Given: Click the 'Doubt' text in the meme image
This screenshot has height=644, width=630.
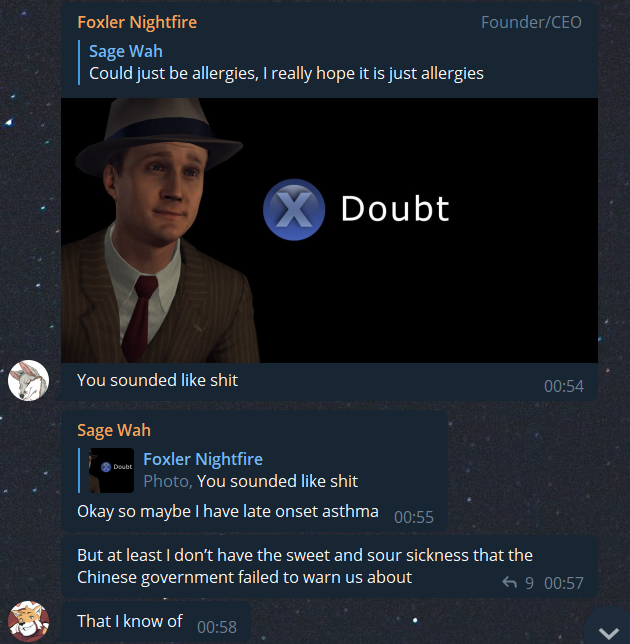Looking at the screenshot, I should point(395,209).
